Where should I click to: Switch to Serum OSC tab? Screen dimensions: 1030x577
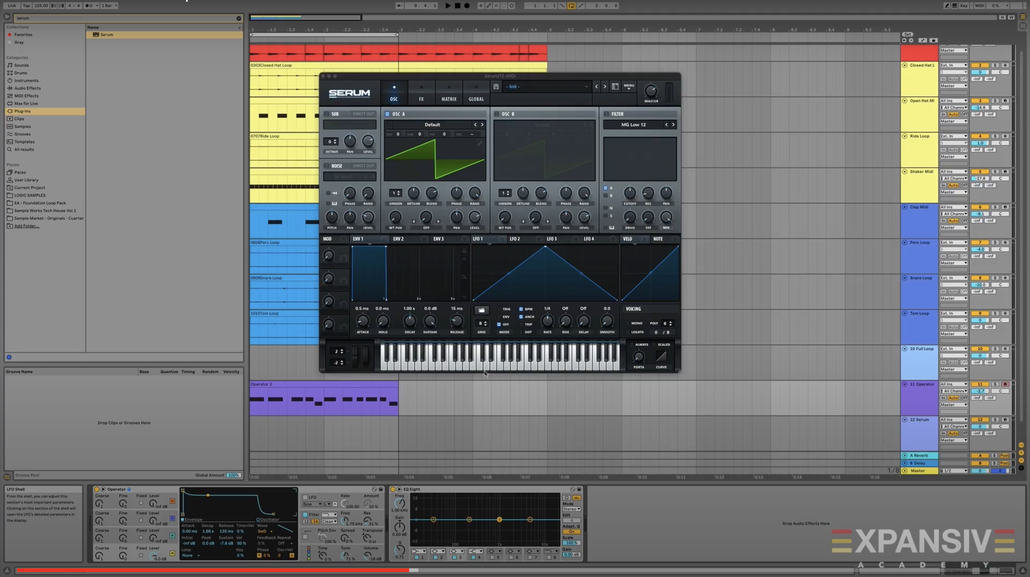394,93
